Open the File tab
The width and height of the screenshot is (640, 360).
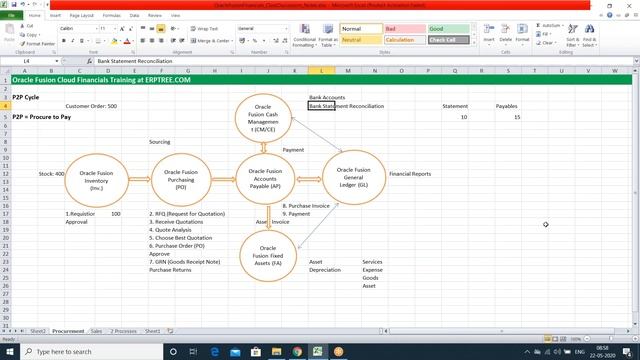(x=11, y=16)
